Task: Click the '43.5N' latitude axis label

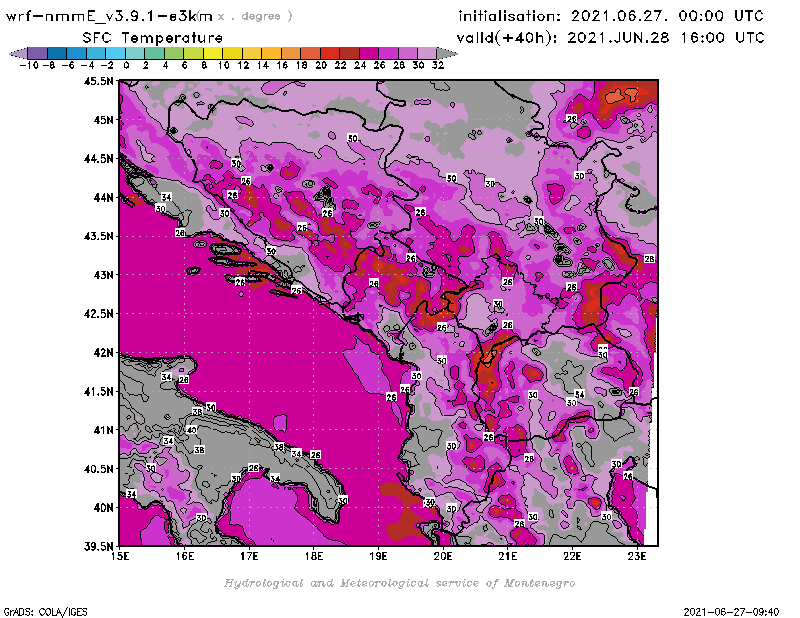Action: pyautogui.click(x=98, y=236)
